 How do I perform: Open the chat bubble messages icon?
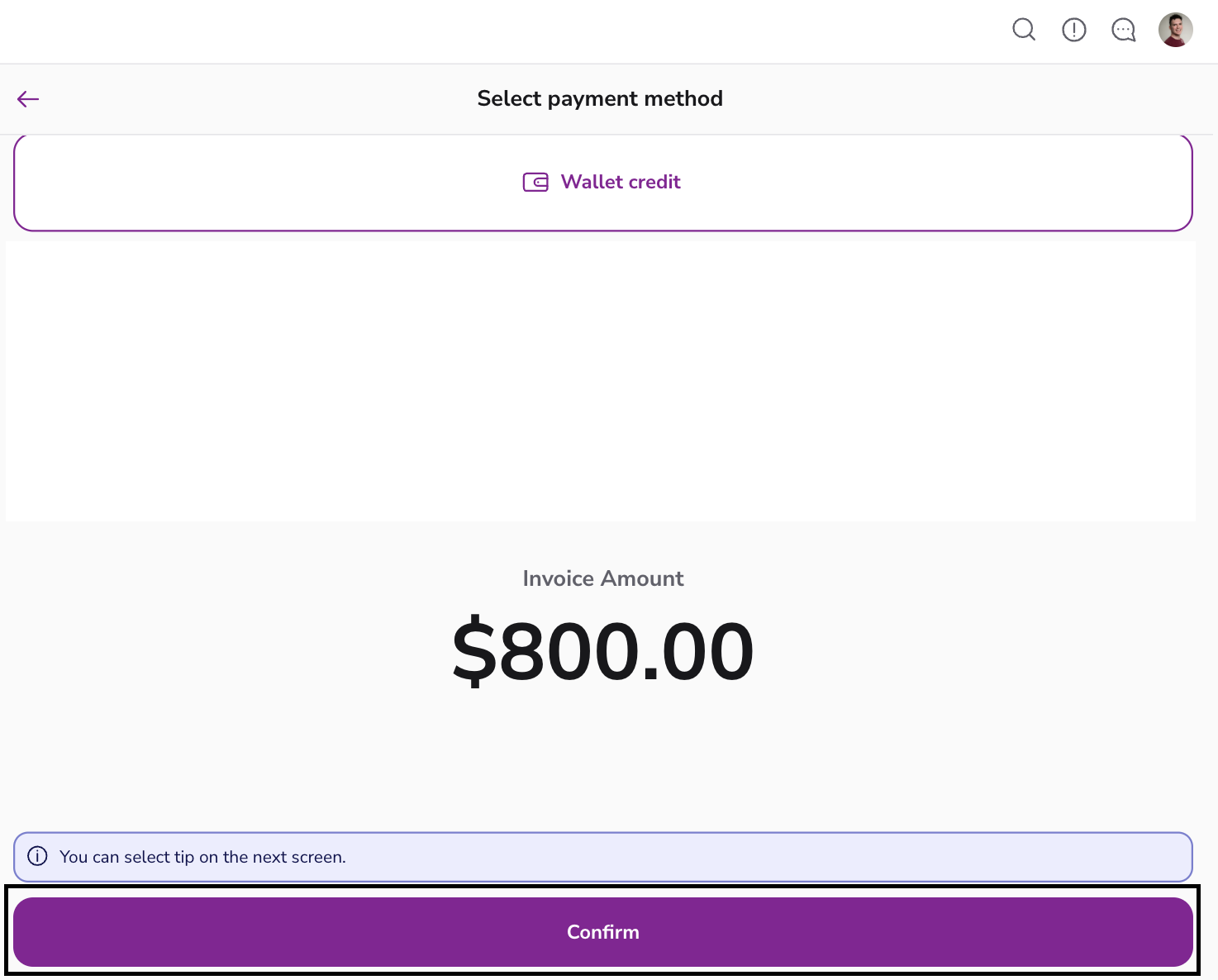coord(1123,31)
